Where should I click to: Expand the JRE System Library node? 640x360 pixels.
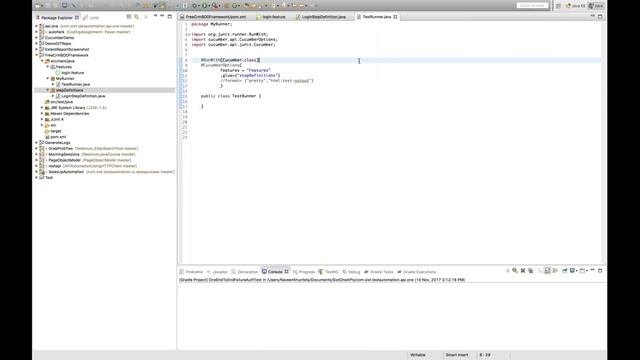(x=42, y=108)
